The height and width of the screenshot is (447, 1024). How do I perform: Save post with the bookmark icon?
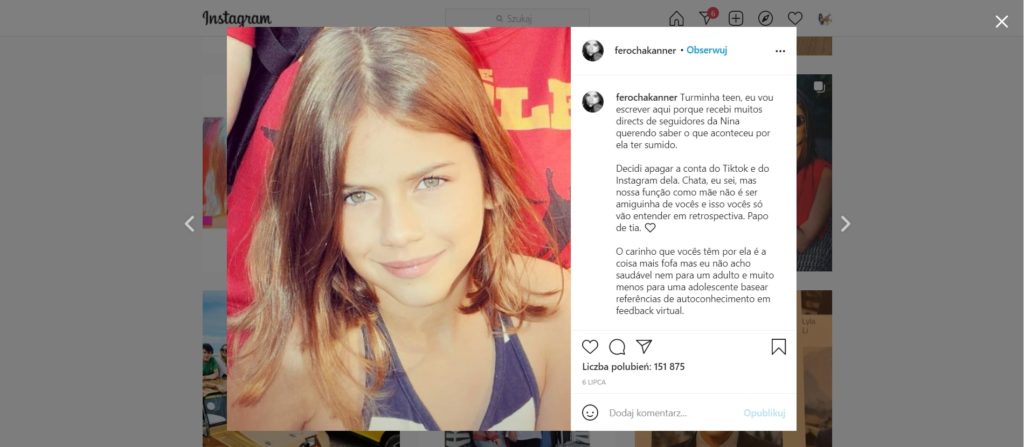[778, 347]
